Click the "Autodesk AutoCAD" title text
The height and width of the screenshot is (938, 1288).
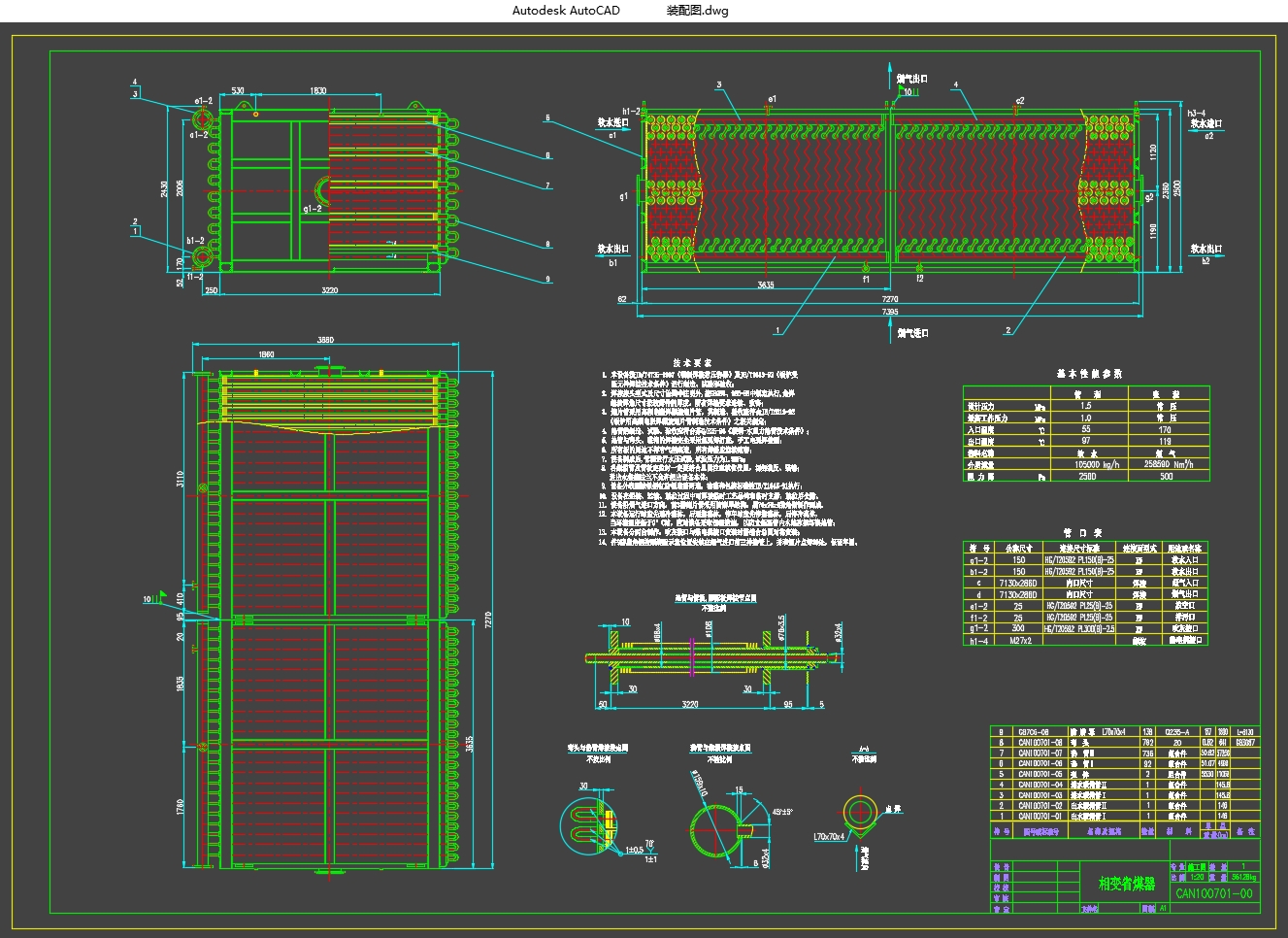coord(566,11)
